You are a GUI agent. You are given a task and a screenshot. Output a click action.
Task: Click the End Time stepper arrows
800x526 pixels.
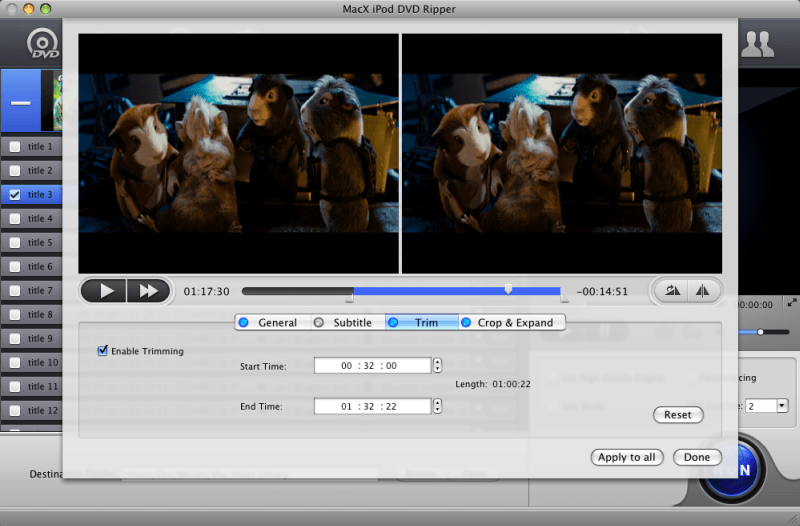point(437,406)
